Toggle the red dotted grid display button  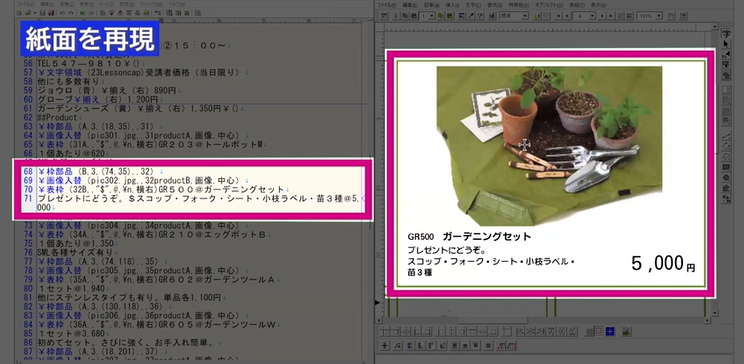pos(599,331)
